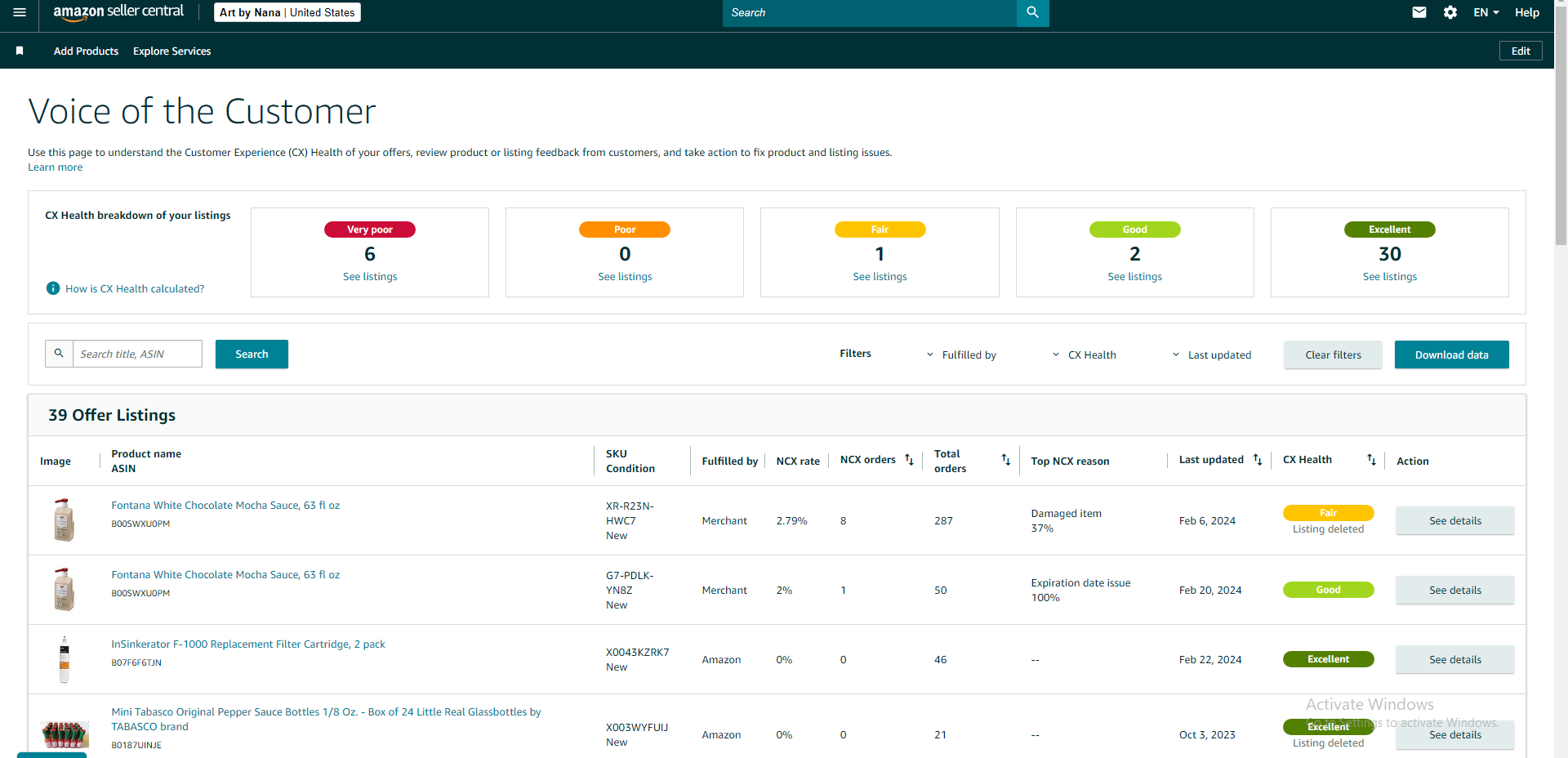Image resolution: width=1568 pixels, height=758 pixels.
Task: Open the hamburger navigation menu
Action: [20, 12]
